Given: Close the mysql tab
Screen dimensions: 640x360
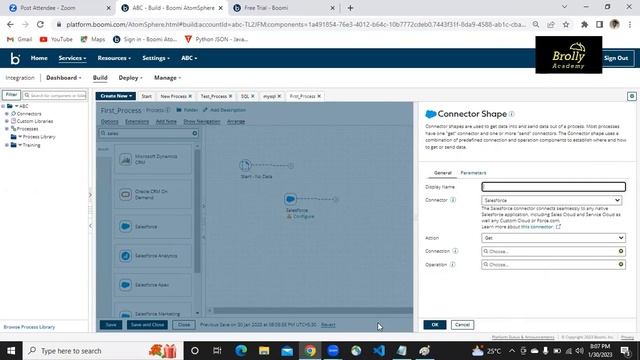Looking at the screenshot, I should [x=279, y=96].
